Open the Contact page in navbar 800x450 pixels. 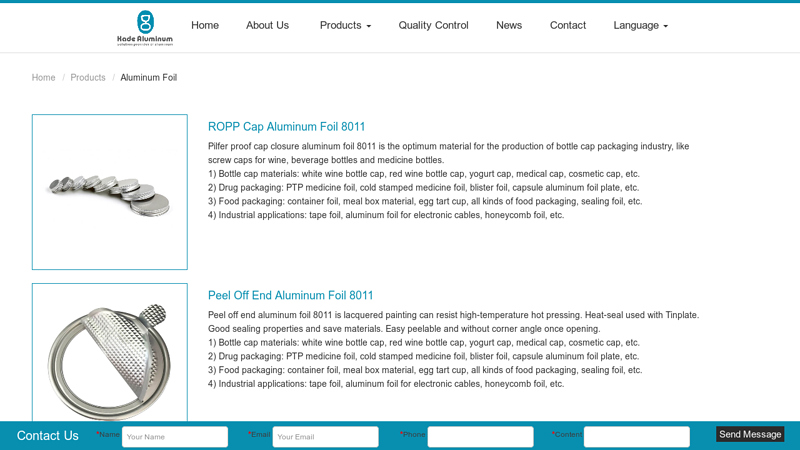point(568,25)
